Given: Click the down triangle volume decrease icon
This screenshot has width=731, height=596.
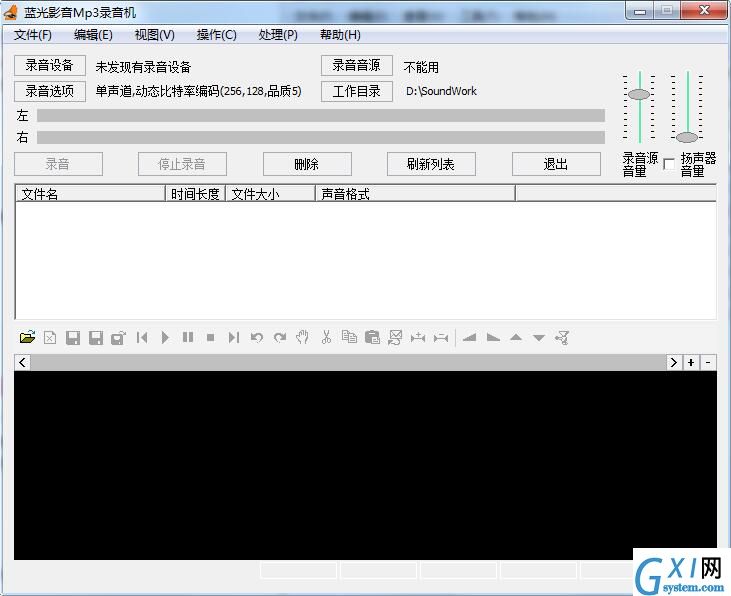Looking at the screenshot, I should (x=539, y=338).
